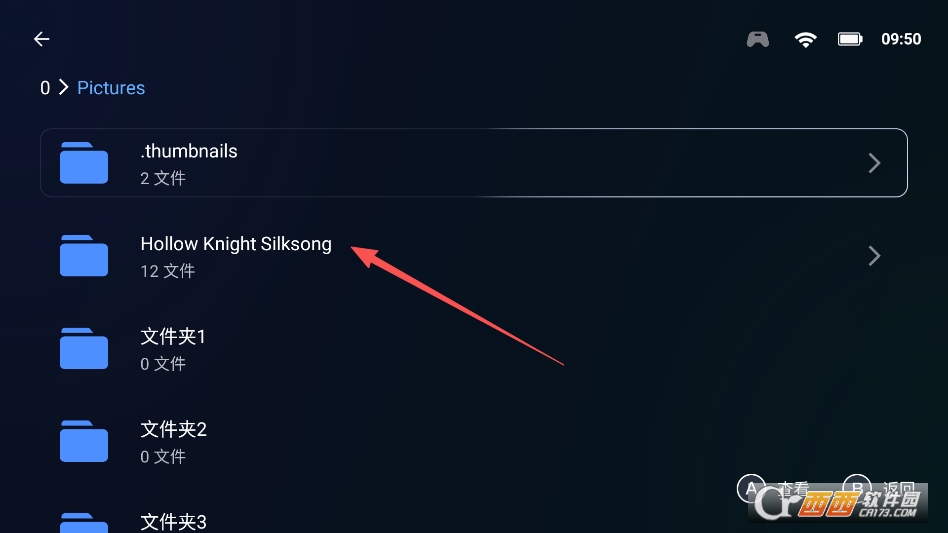Click the breadcrumb chevron before Pictures

pyautogui.click(x=64, y=88)
